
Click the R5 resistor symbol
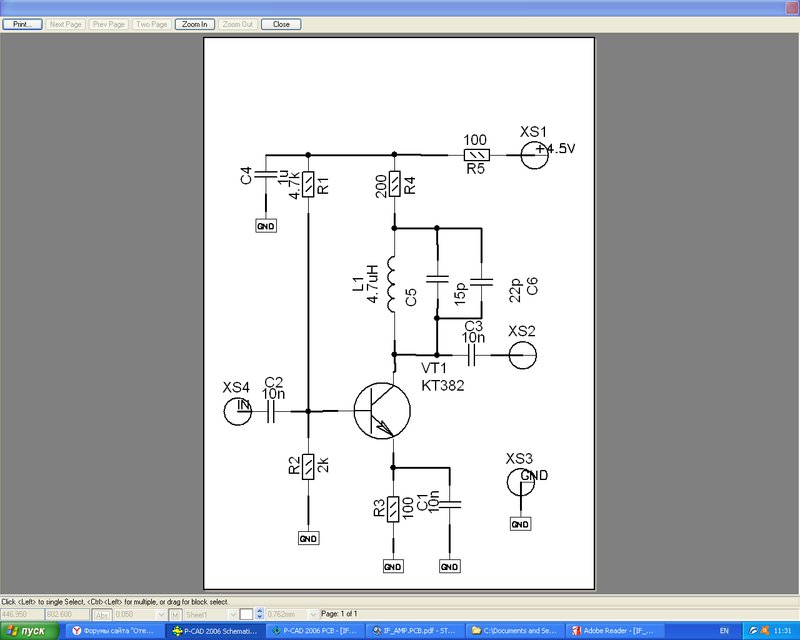click(x=477, y=155)
